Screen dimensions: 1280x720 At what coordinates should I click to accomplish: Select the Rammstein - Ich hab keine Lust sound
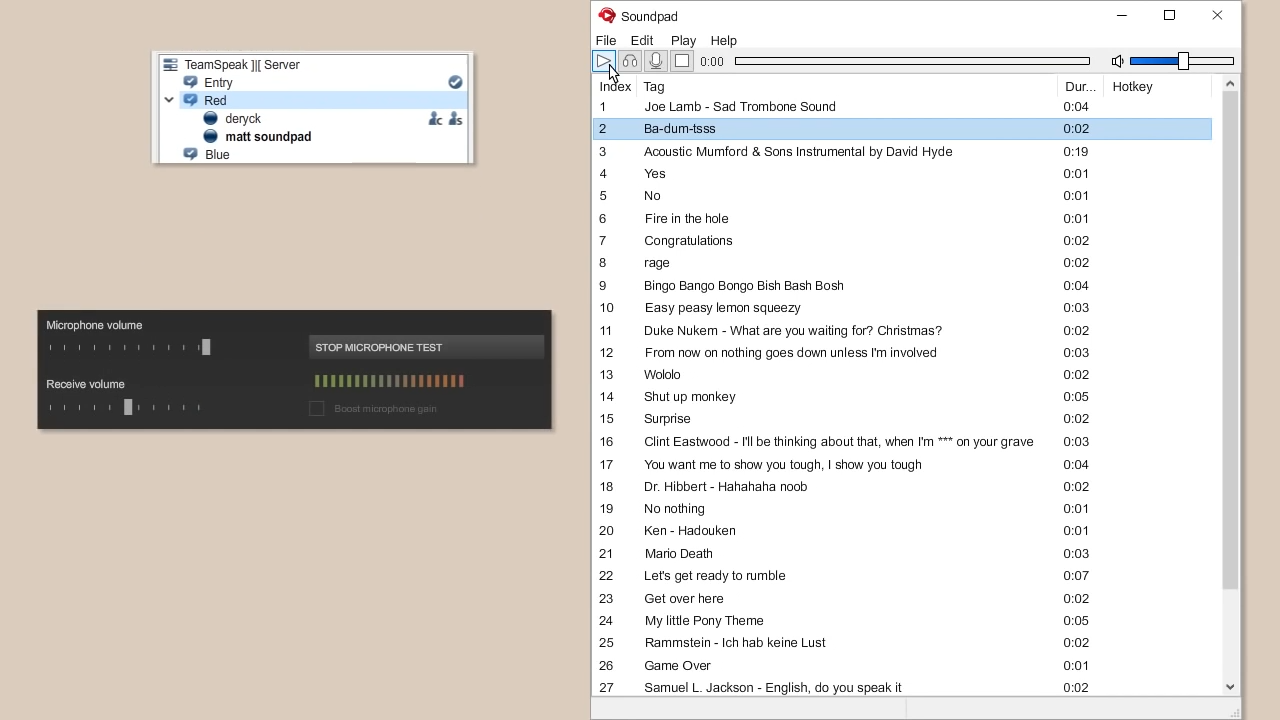(x=902, y=643)
